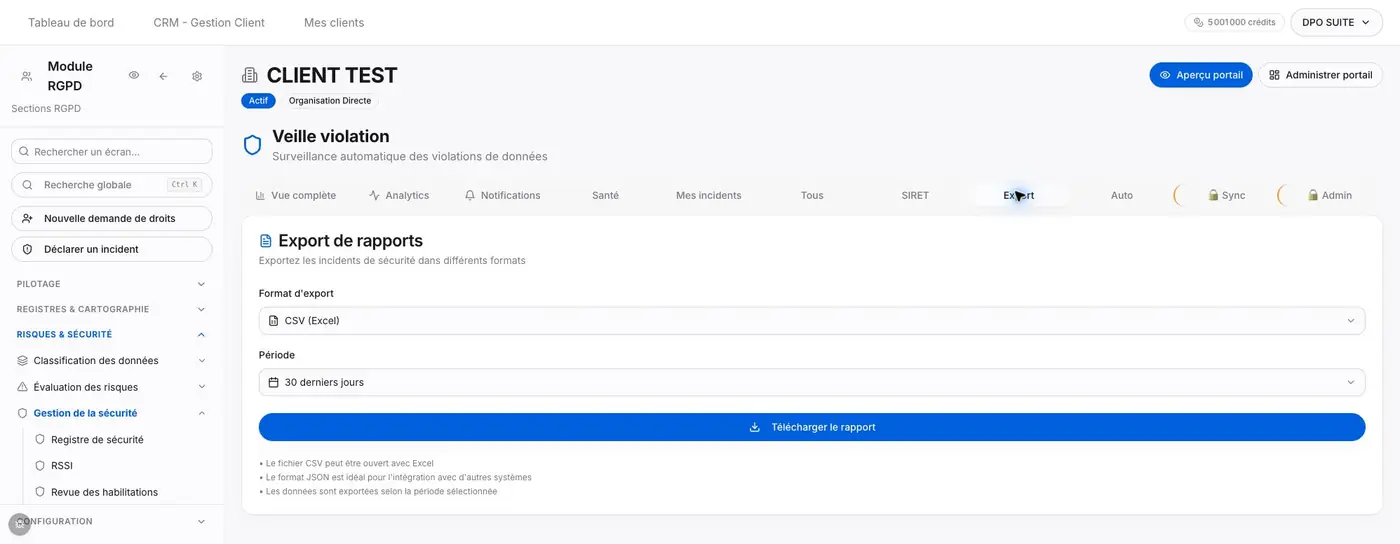Expand the CONFIGURATION section

(112, 521)
